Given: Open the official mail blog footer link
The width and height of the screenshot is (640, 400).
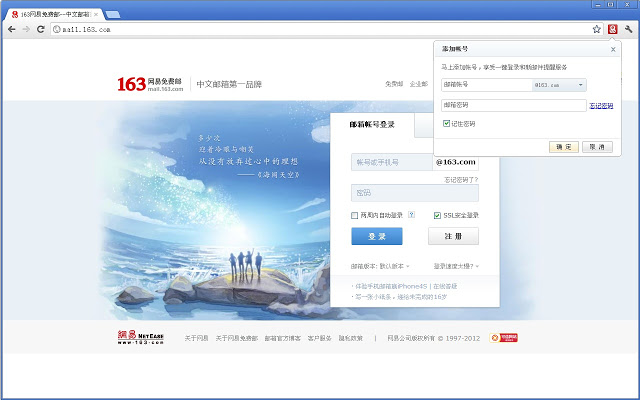Looking at the screenshot, I should (x=282, y=338).
